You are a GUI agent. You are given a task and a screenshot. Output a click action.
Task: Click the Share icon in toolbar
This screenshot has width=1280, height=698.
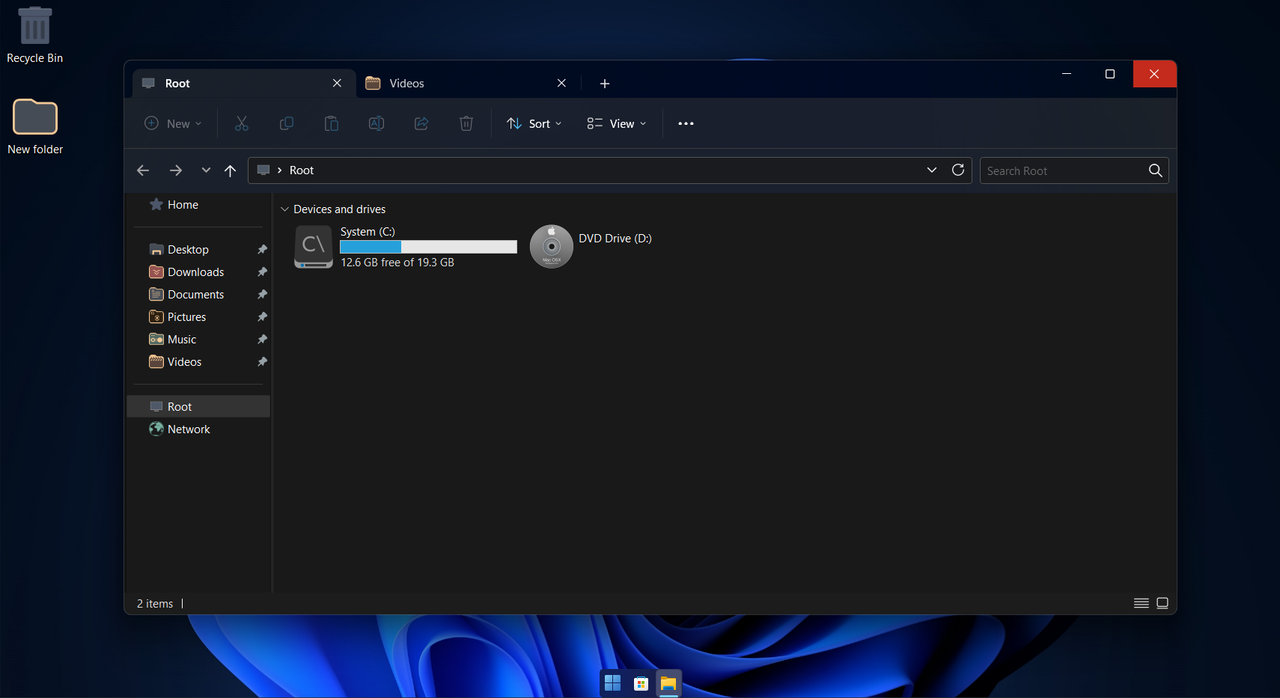point(421,123)
